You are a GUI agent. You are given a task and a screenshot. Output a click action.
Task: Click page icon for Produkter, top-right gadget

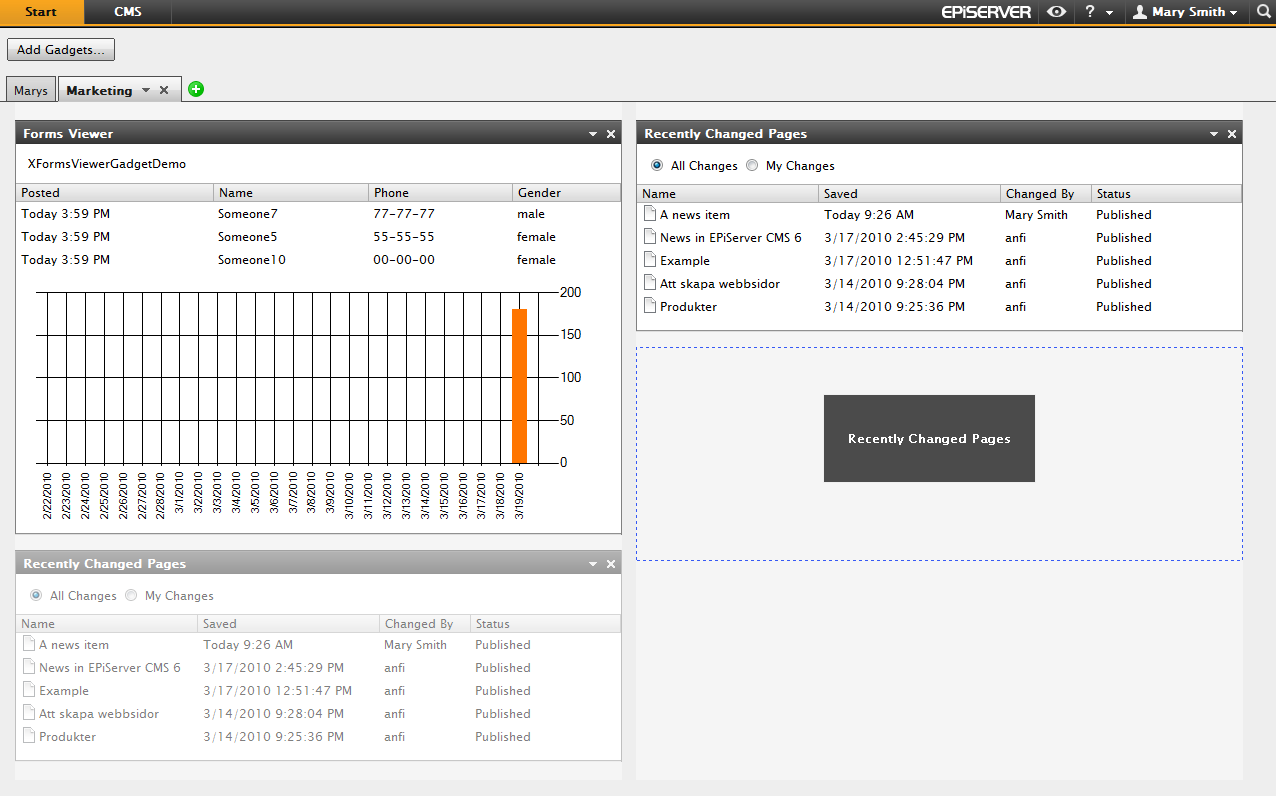[649, 306]
